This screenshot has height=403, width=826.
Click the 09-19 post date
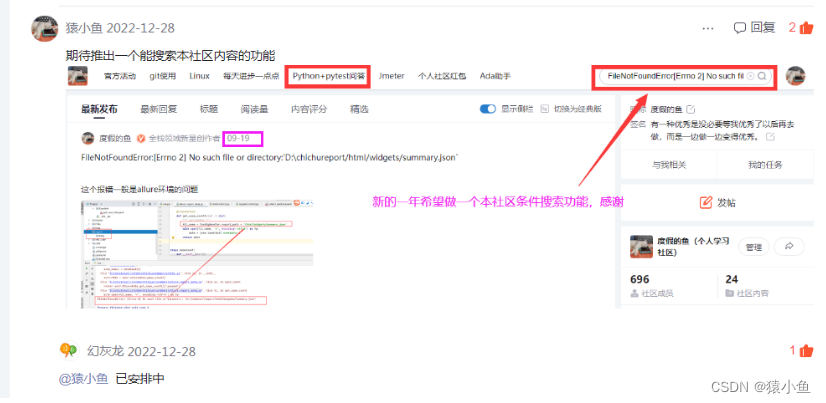[238, 139]
